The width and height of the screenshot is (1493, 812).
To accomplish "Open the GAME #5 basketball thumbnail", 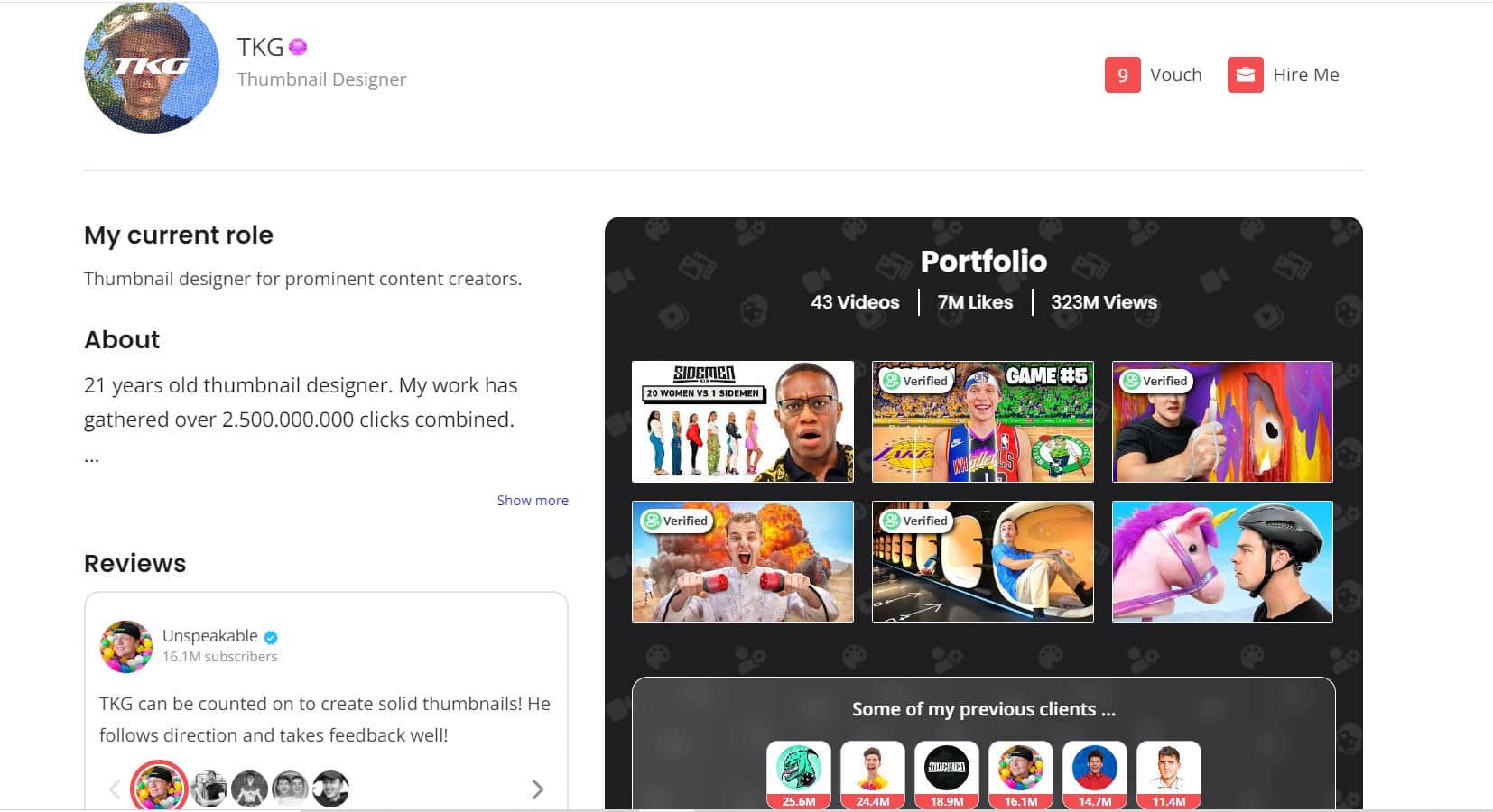I will click(x=983, y=421).
